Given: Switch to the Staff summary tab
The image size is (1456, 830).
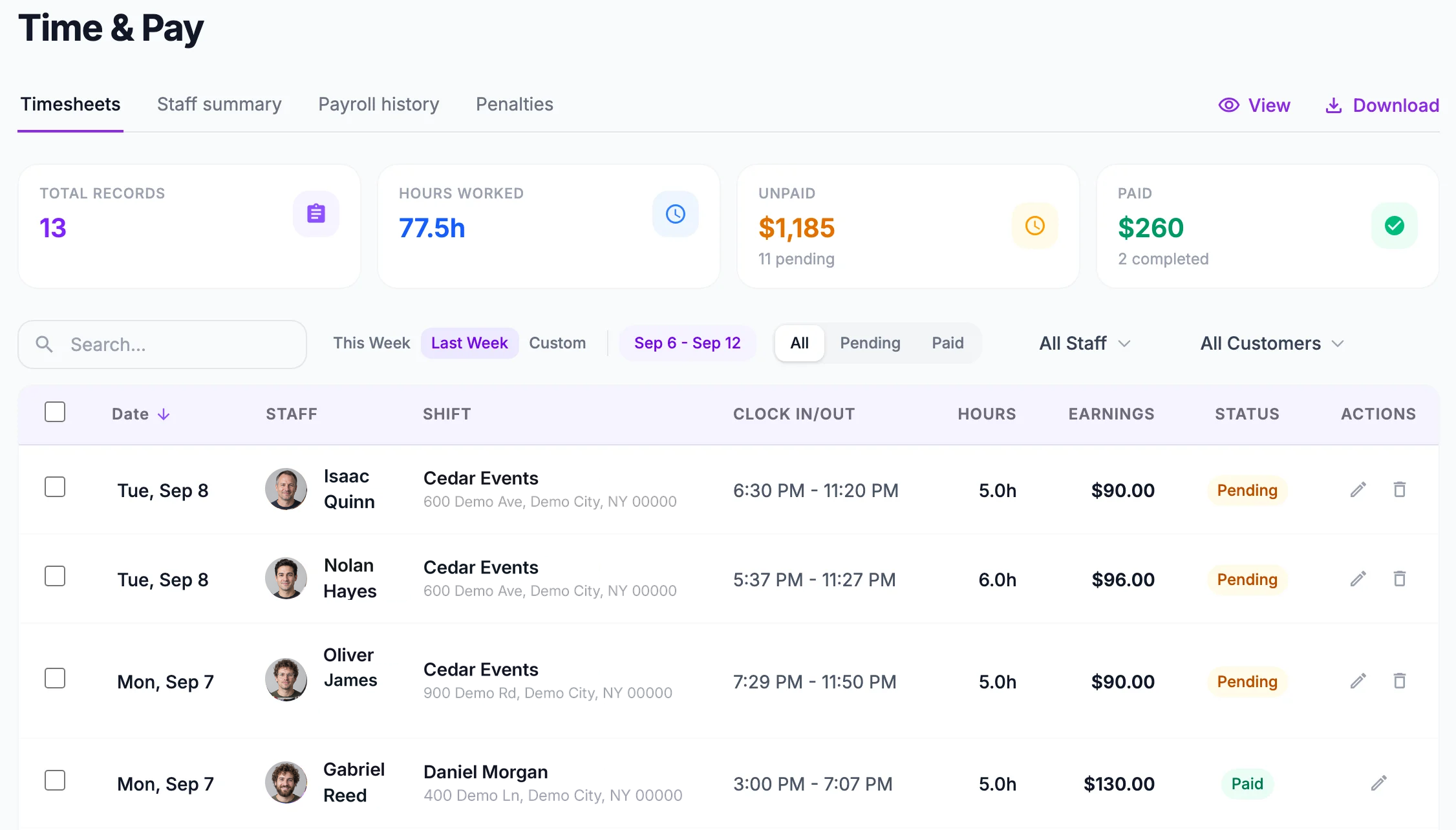Looking at the screenshot, I should [219, 104].
